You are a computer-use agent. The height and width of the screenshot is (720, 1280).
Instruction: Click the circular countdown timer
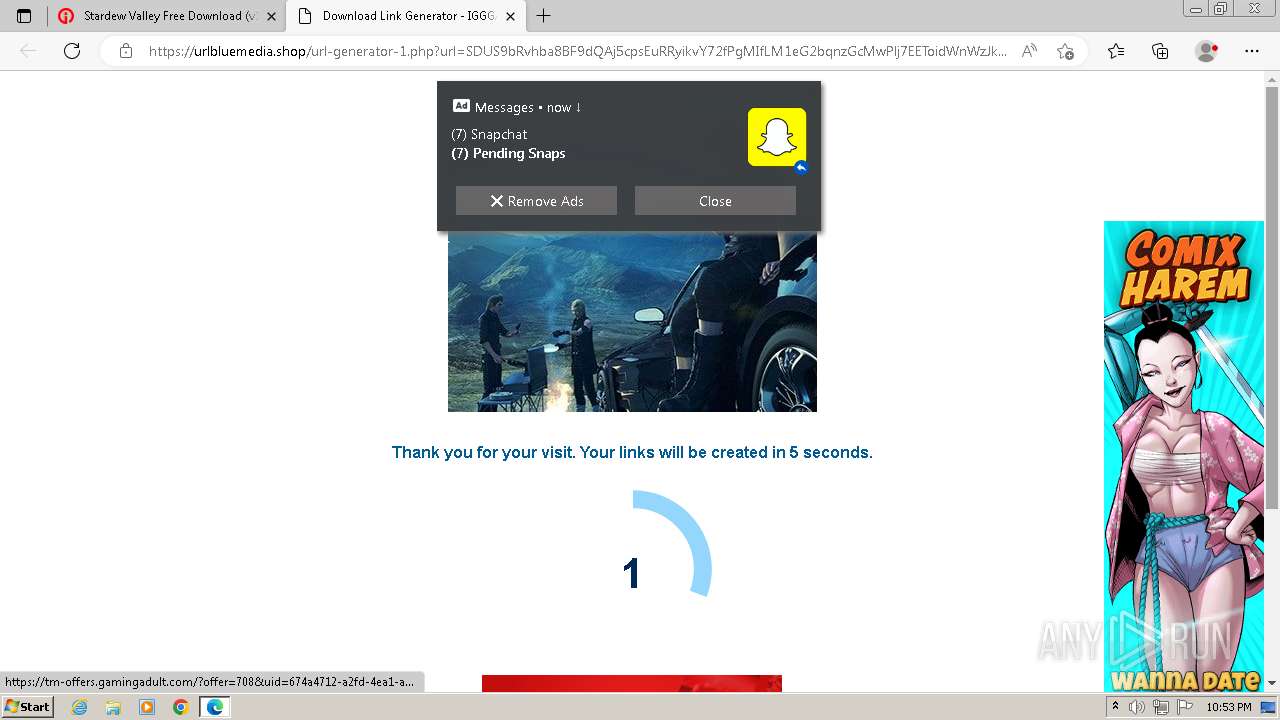tap(632, 570)
